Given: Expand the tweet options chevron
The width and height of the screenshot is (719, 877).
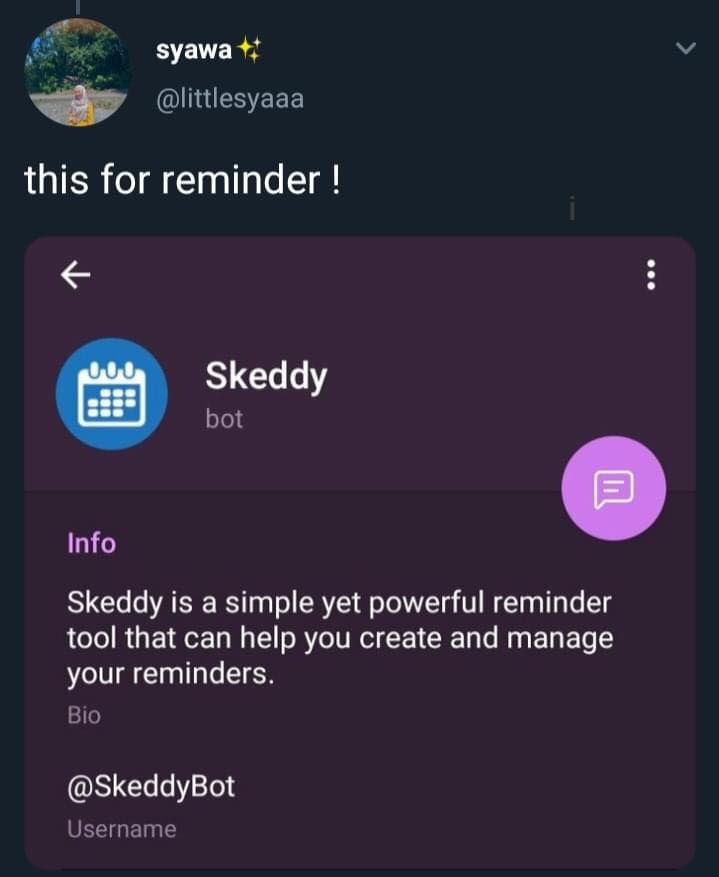Looking at the screenshot, I should click(x=685, y=49).
